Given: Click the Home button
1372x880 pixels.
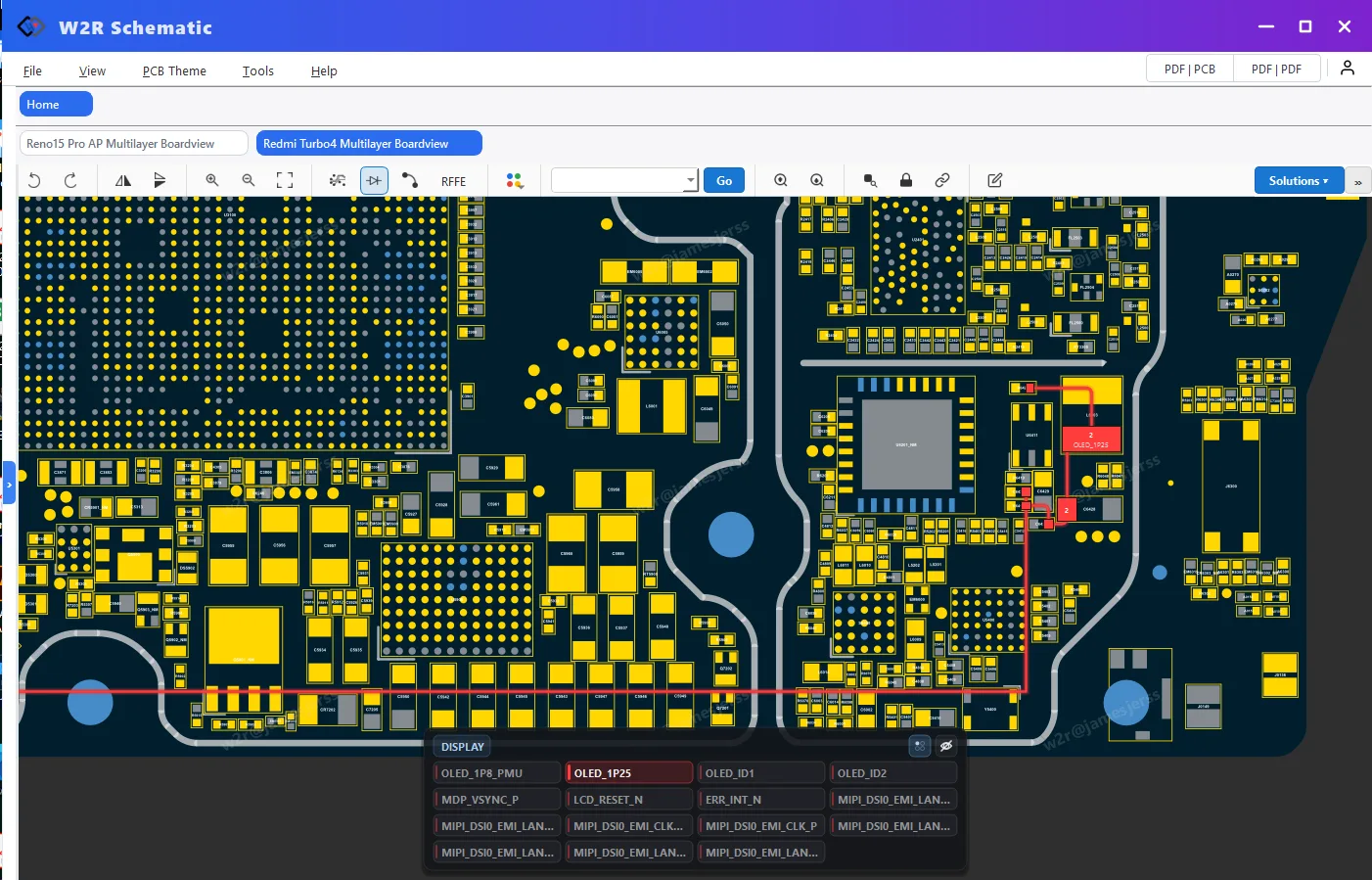Looking at the screenshot, I should click(x=56, y=105).
